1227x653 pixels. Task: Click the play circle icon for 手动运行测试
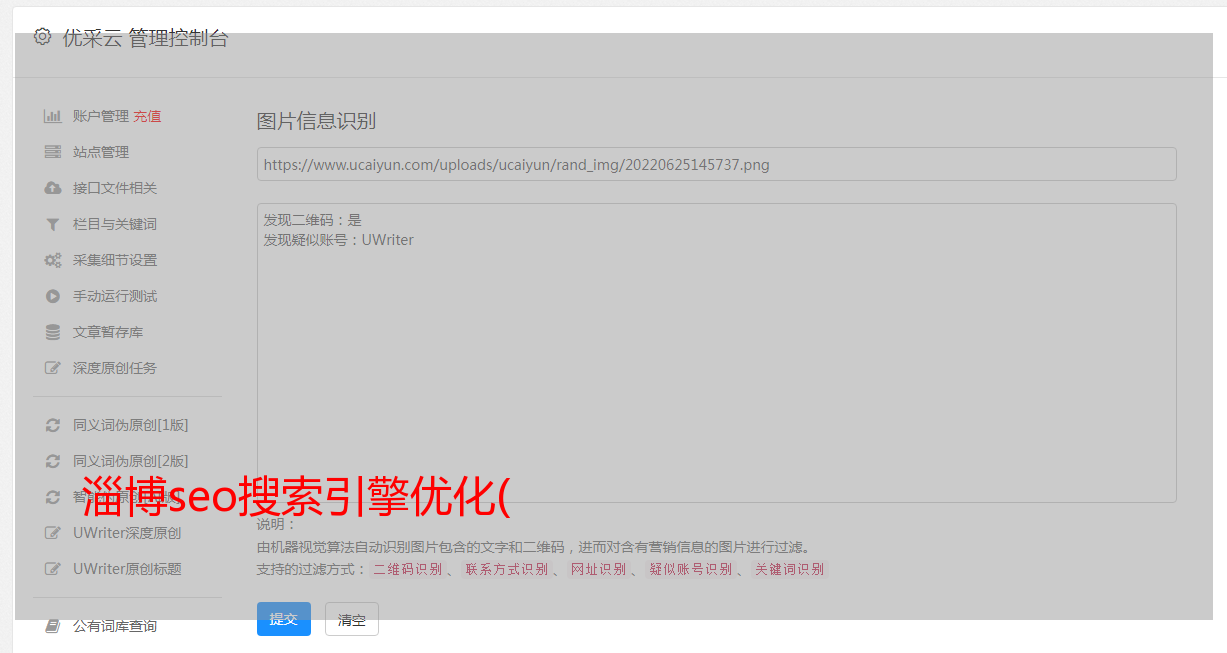(x=53, y=296)
